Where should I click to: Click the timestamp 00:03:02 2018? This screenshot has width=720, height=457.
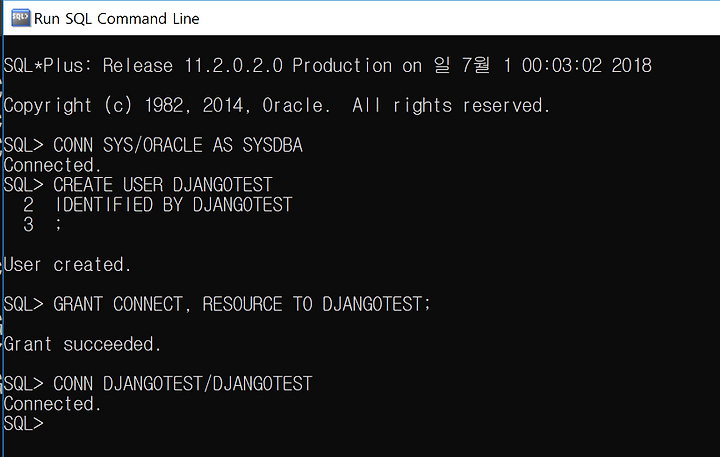coord(586,66)
